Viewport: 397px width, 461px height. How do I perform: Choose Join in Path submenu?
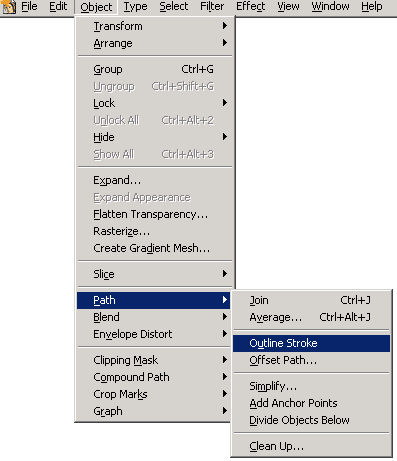(x=311, y=300)
